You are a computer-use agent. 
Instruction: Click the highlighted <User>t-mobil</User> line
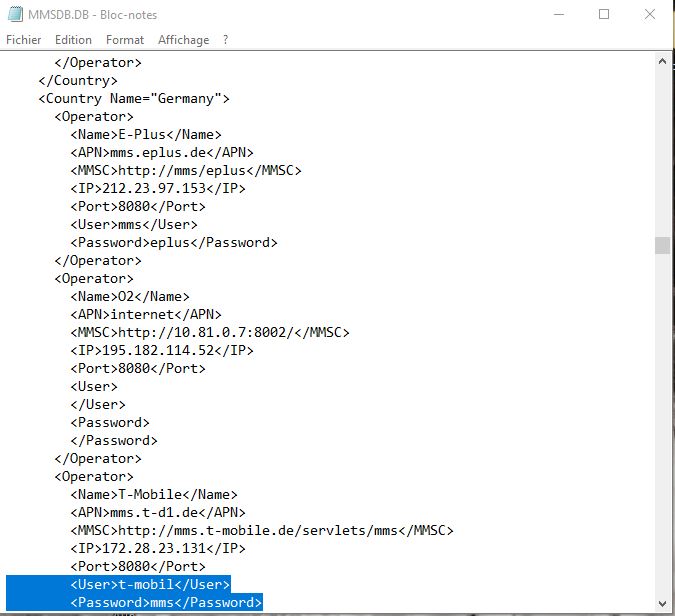(150, 585)
